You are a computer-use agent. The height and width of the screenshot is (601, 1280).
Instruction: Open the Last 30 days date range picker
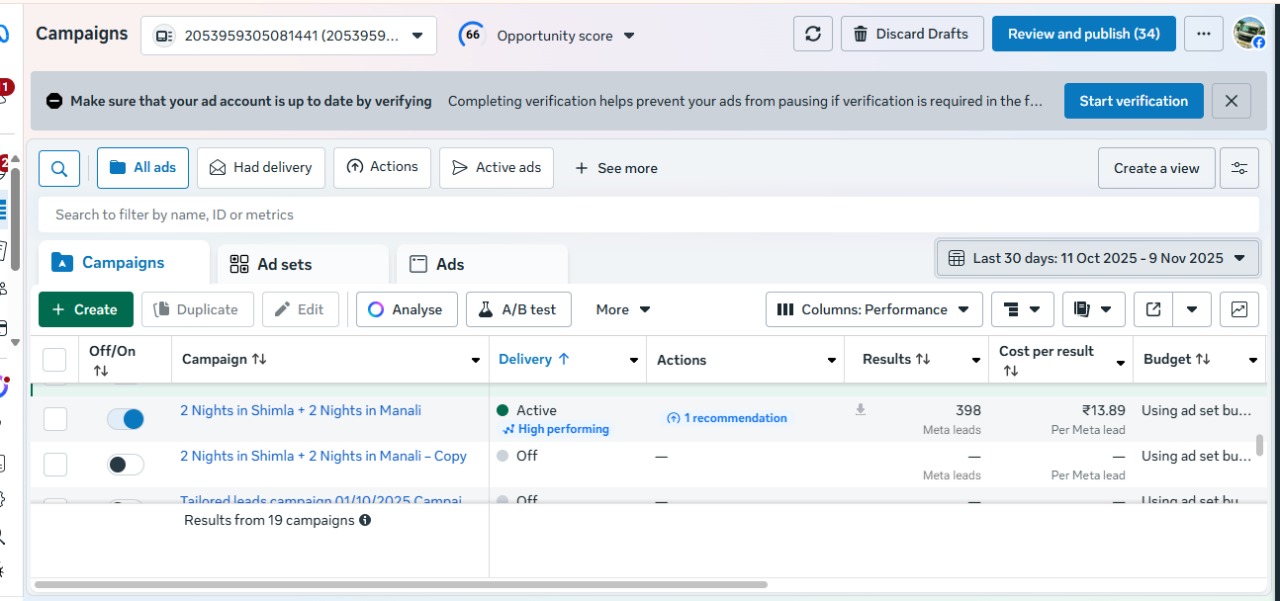click(x=1097, y=258)
